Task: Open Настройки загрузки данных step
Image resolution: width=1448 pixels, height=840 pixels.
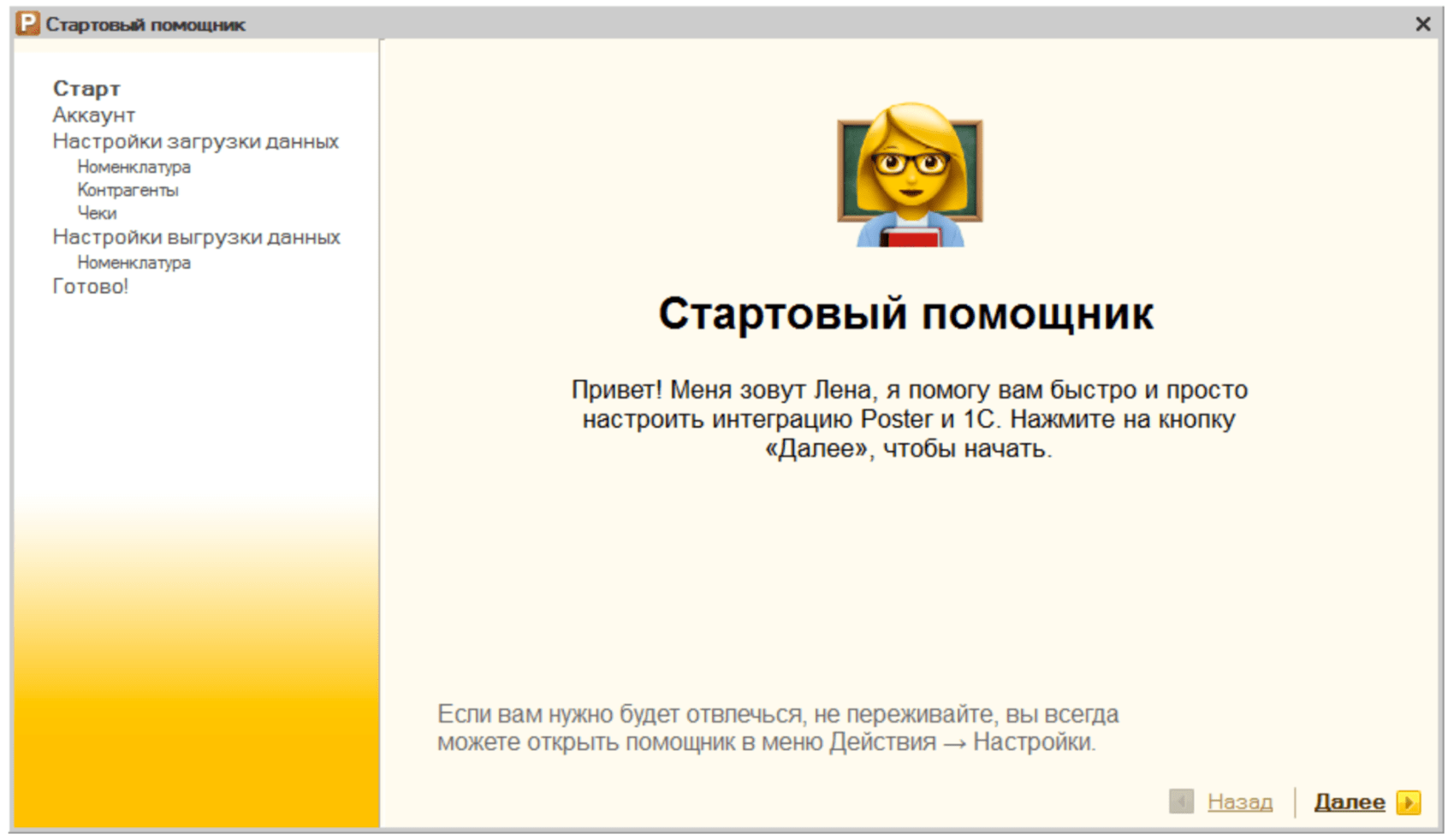Action: coord(195,141)
